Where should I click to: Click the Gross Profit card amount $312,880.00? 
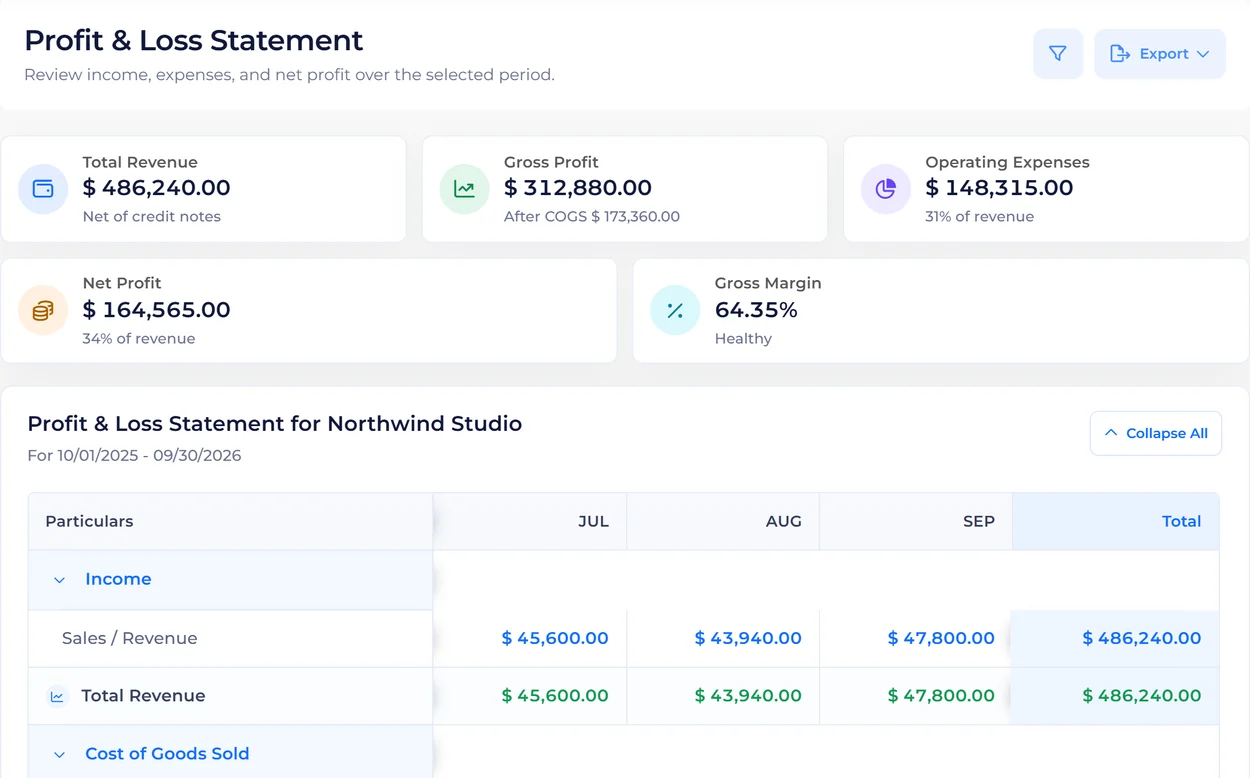(578, 188)
